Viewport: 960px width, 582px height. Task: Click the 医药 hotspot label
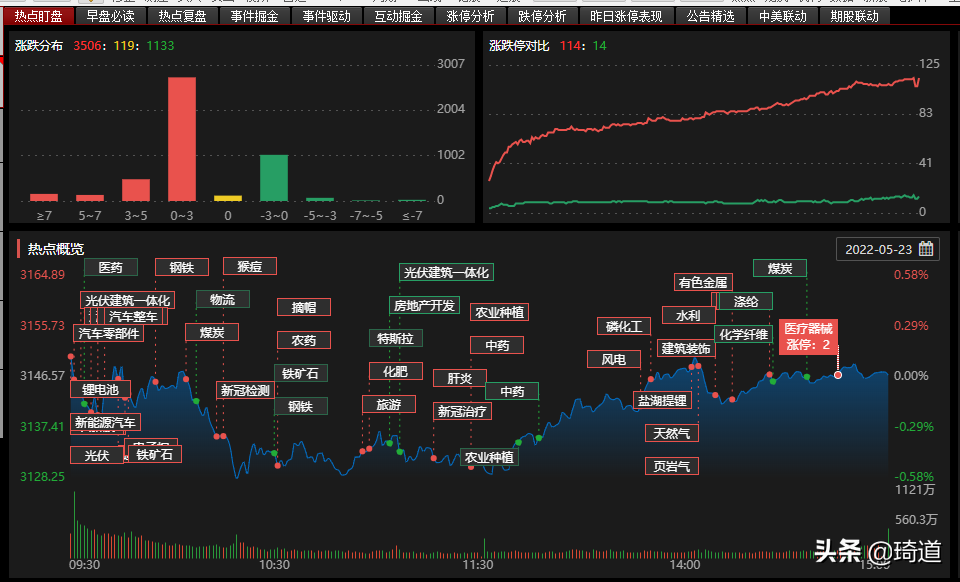(x=111, y=267)
